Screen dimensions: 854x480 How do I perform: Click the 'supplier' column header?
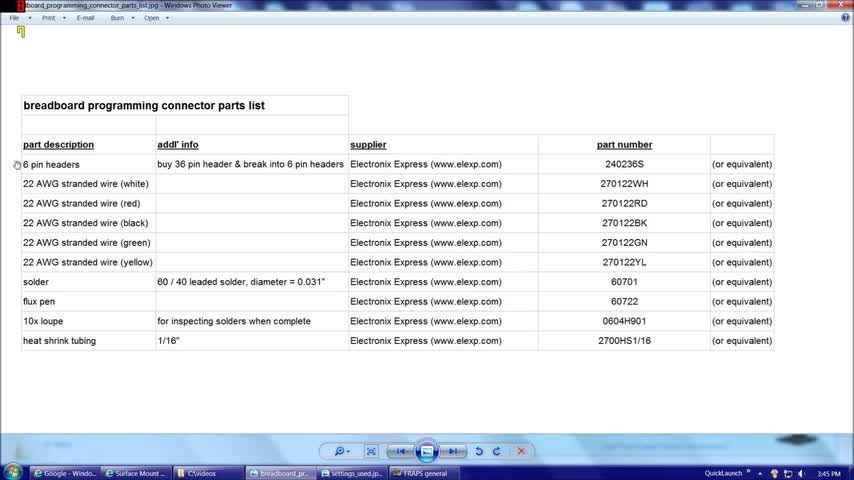(x=368, y=145)
